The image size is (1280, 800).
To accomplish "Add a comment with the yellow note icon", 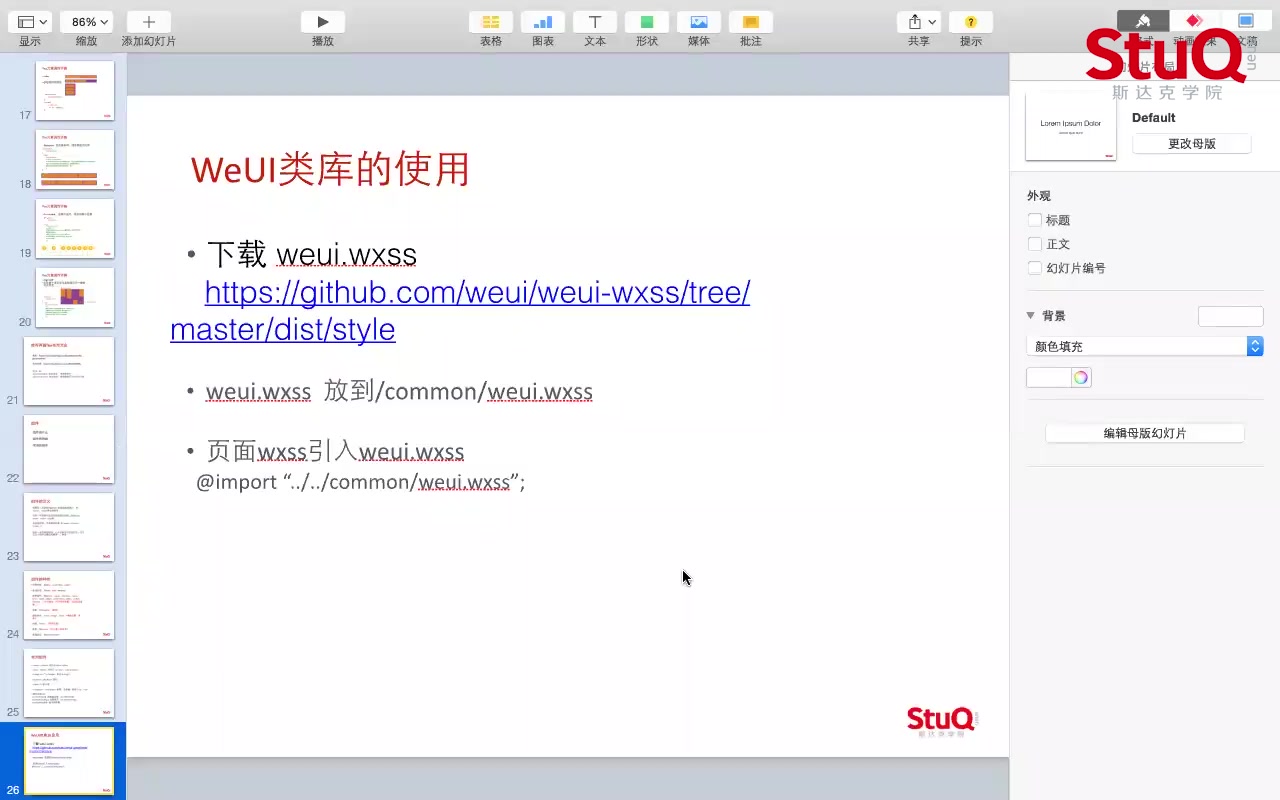I will point(751,22).
